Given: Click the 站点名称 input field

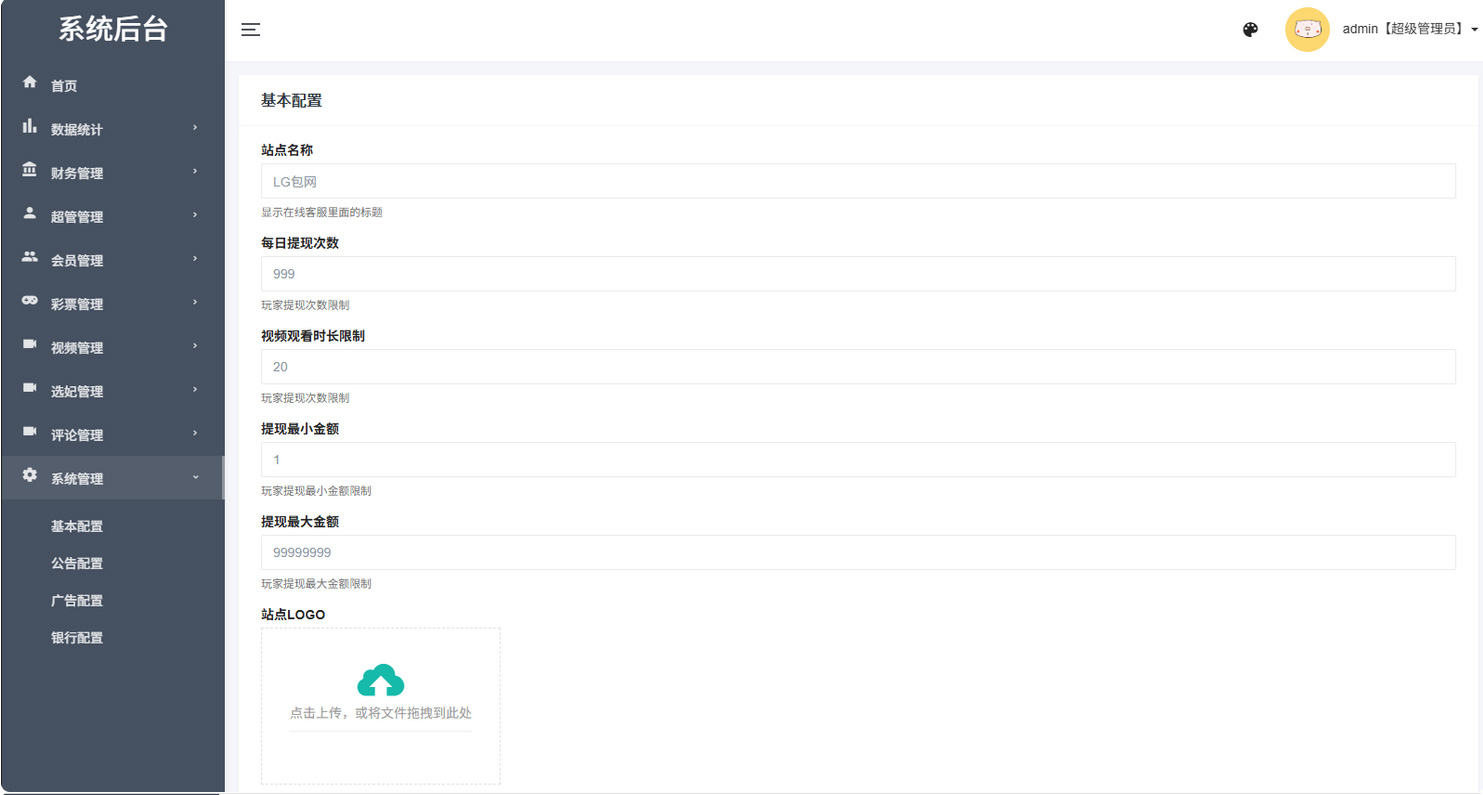Looking at the screenshot, I should click(x=857, y=181).
